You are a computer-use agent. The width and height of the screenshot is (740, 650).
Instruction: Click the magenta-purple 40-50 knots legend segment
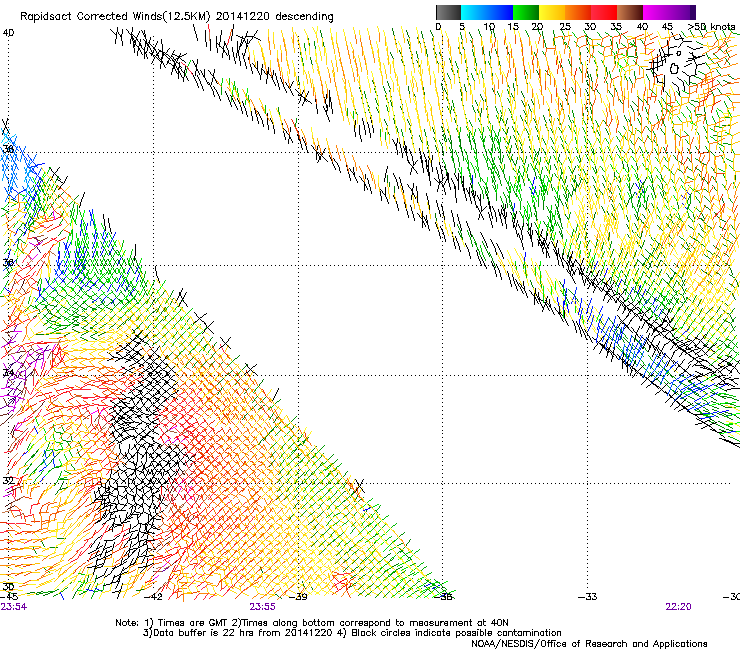pyautogui.click(x=669, y=12)
